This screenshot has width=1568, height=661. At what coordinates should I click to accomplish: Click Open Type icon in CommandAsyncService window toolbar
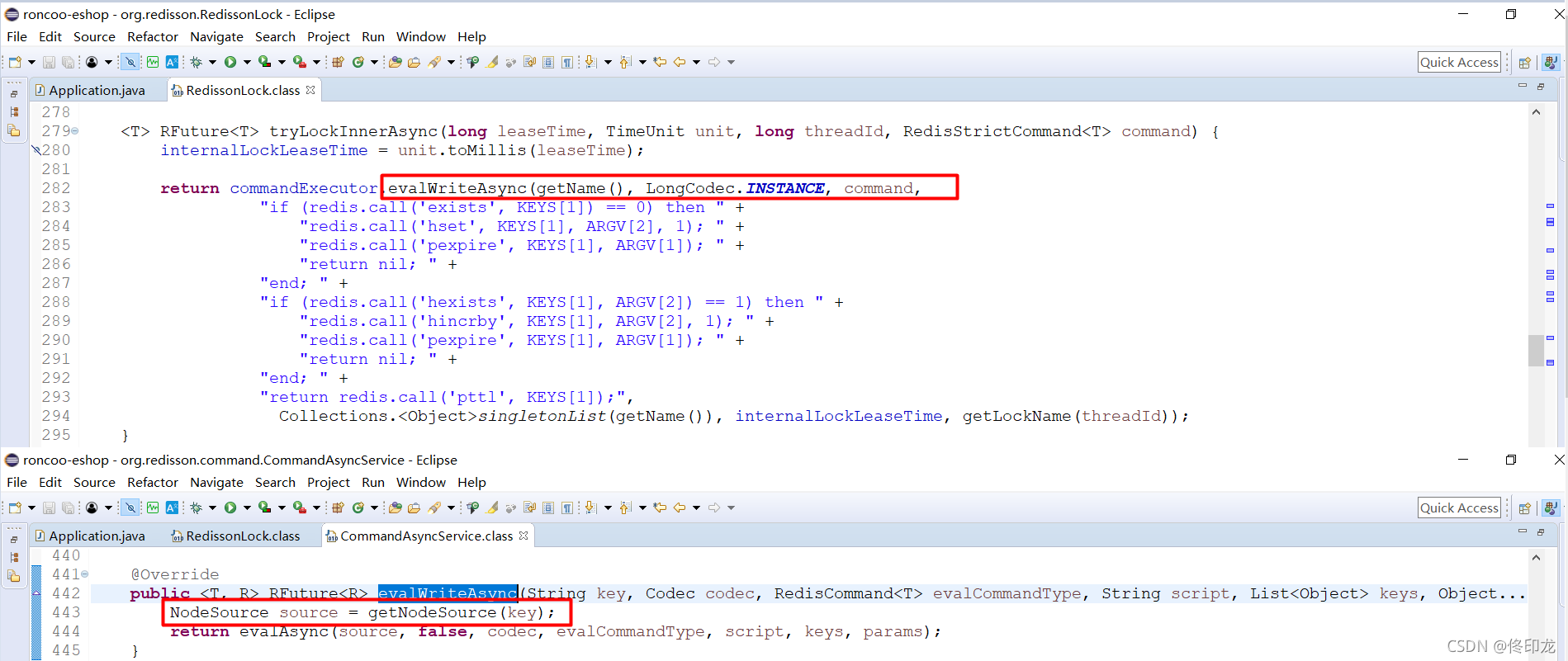[x=396, y=508]
